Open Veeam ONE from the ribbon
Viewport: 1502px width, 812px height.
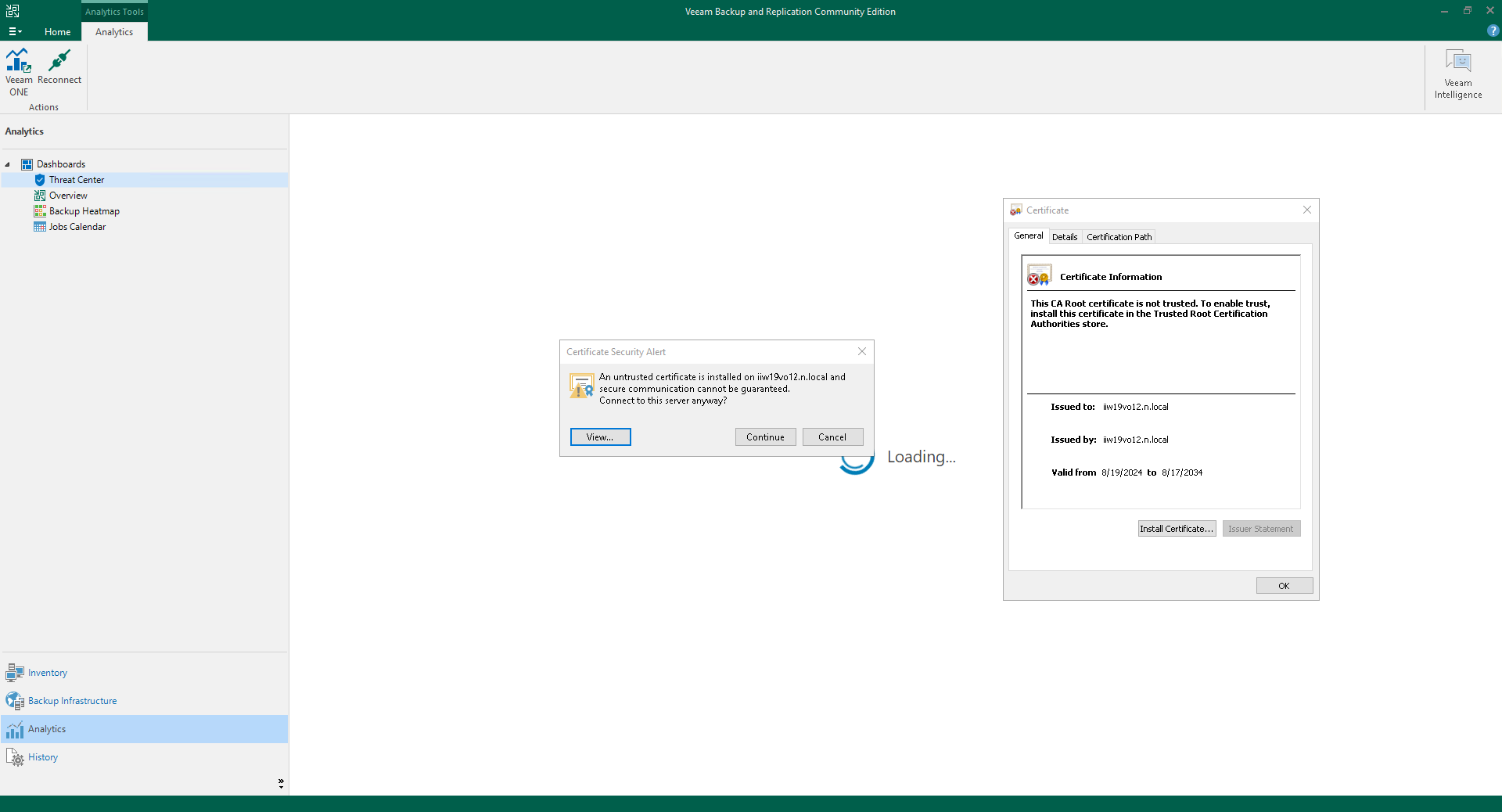(x=19, y=72)
